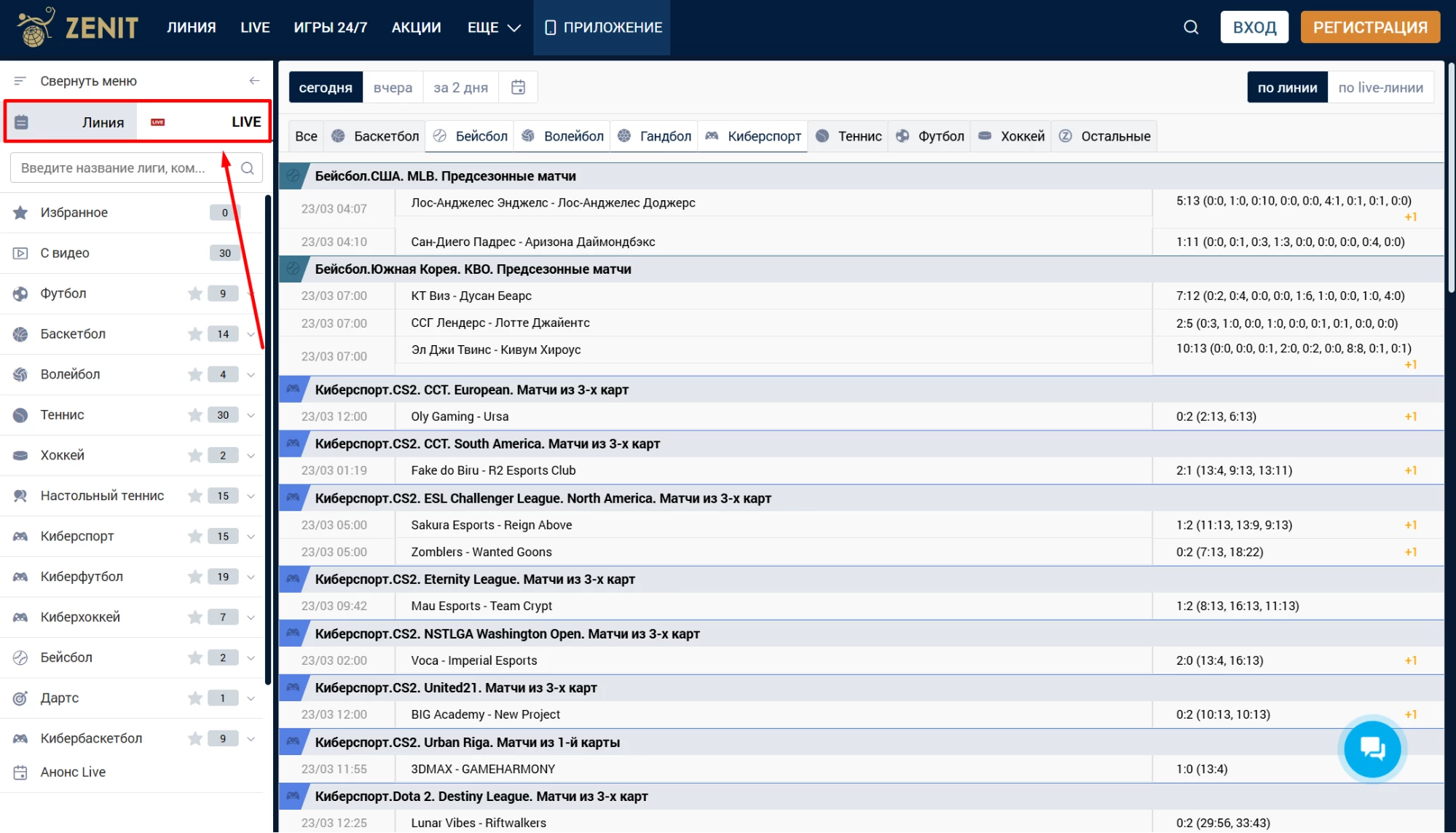Expand the Киберфутбол section
This screenshot has height=833, width=1456.
(x=251, y=577)
